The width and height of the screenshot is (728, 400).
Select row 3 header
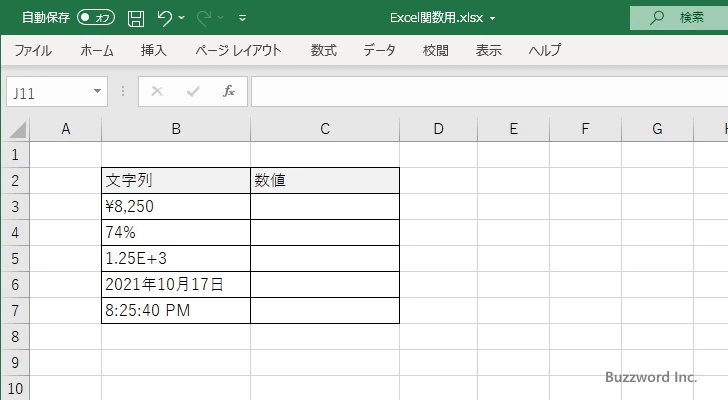[x=15, y=206]
